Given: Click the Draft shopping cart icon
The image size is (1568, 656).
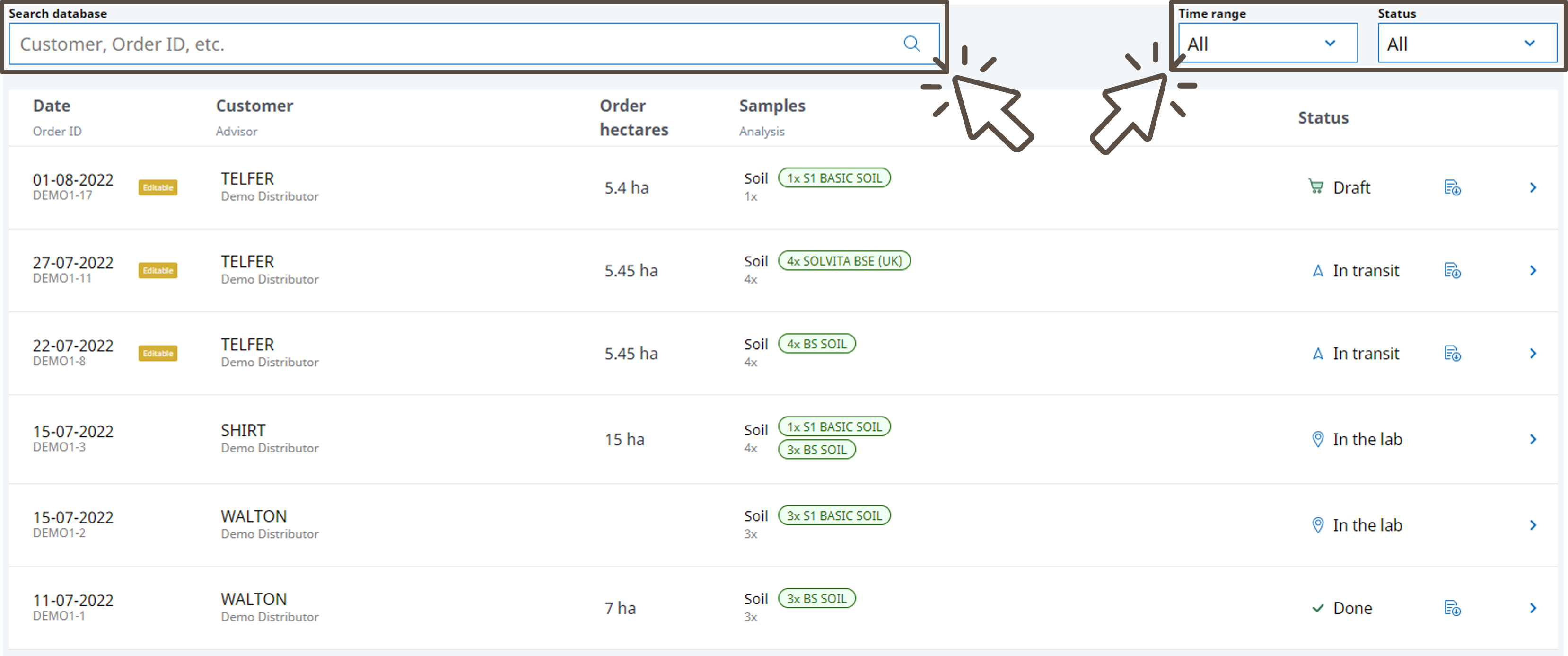Looking at the screenshot, I should pos(1315,187).
